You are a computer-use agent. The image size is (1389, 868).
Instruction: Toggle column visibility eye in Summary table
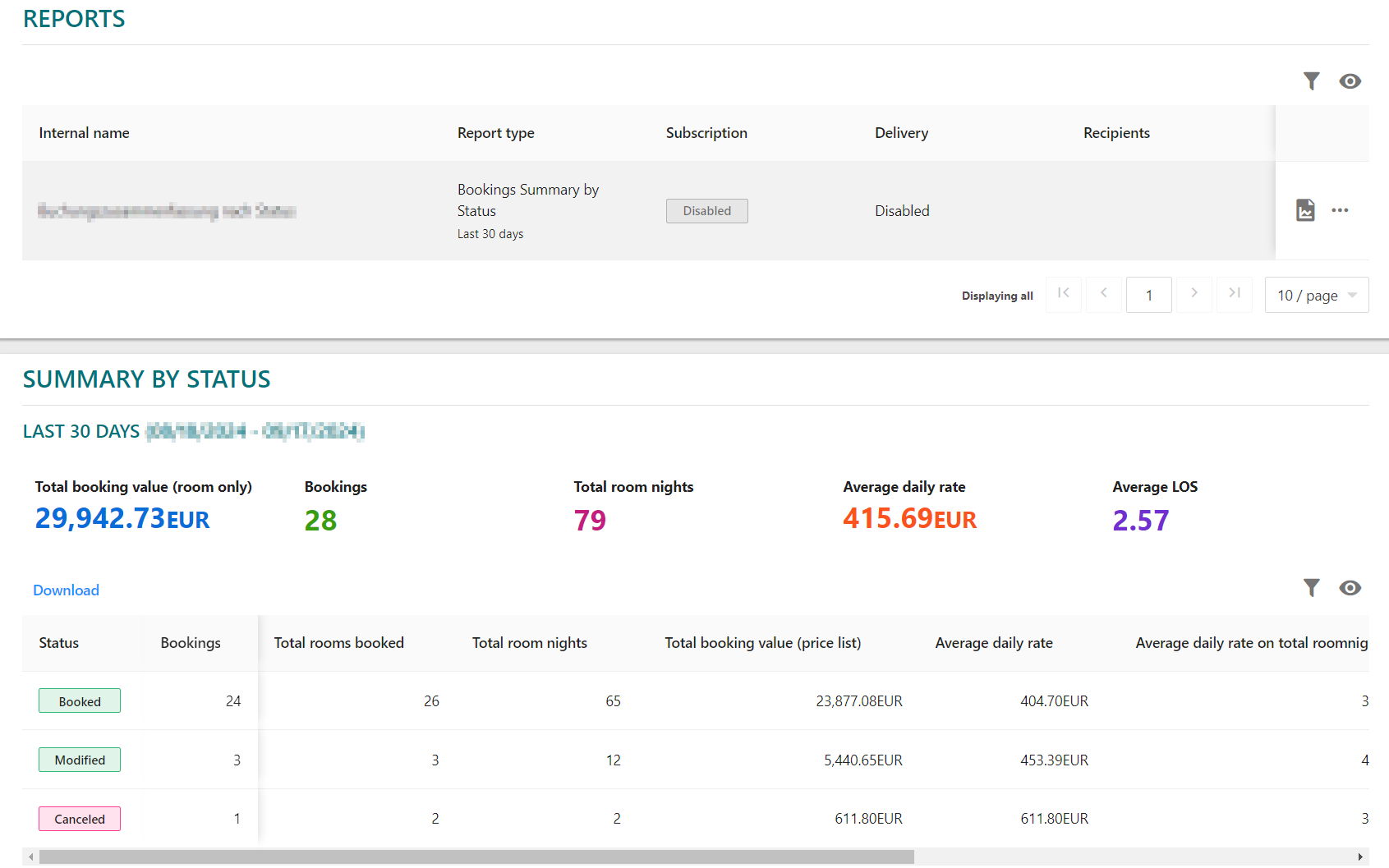pos(1350,588)
